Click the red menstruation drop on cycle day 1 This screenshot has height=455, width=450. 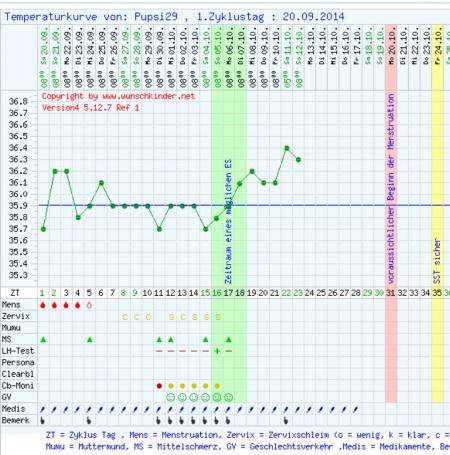43,305
